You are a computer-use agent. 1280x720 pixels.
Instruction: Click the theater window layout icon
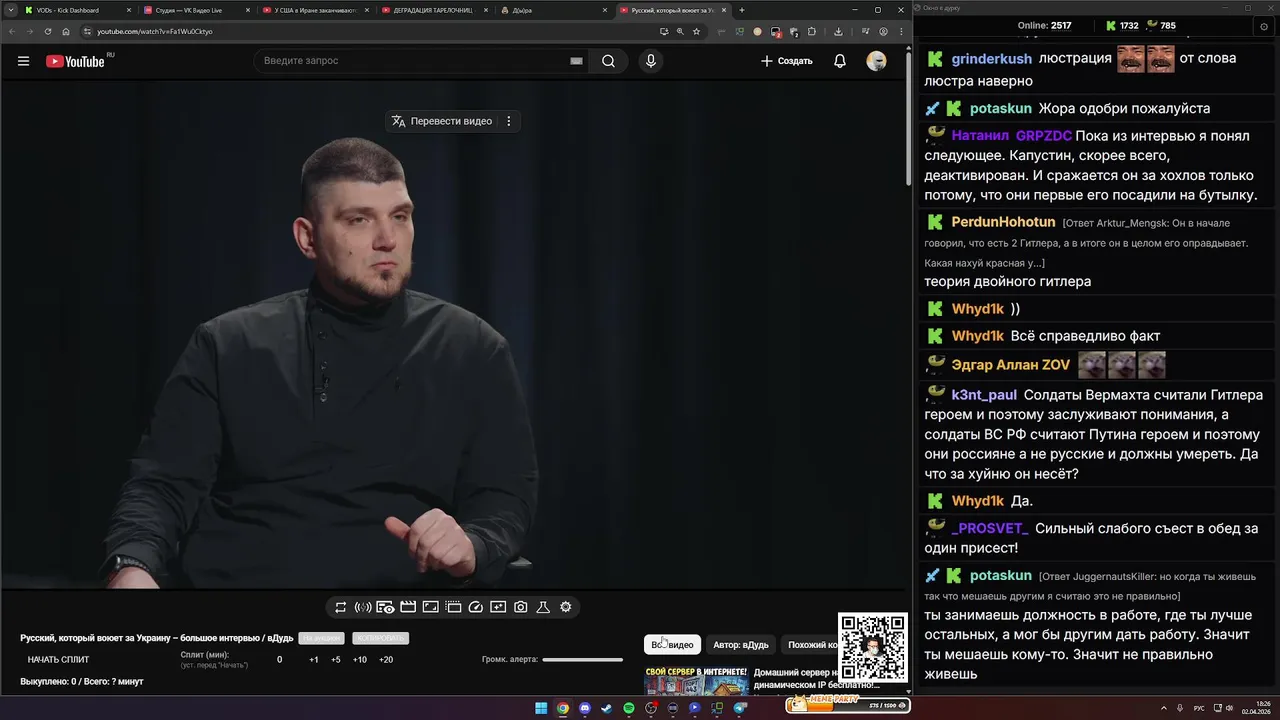click(453, 607)
